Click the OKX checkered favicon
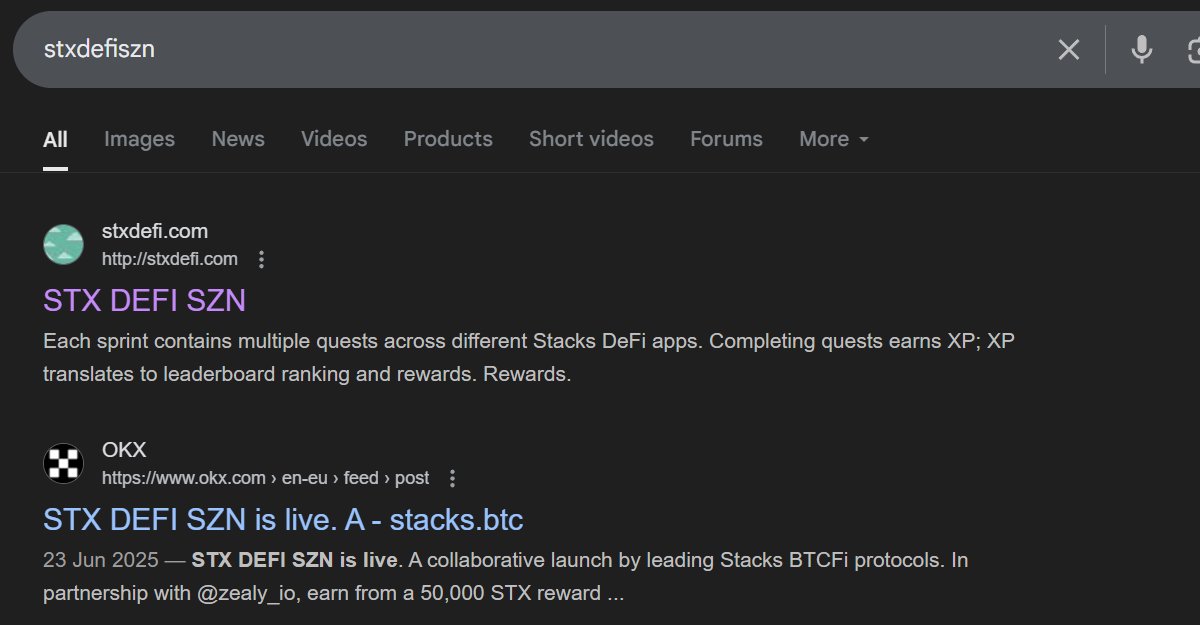Viewport: 1200px width, 625px height. pos(63,464)
